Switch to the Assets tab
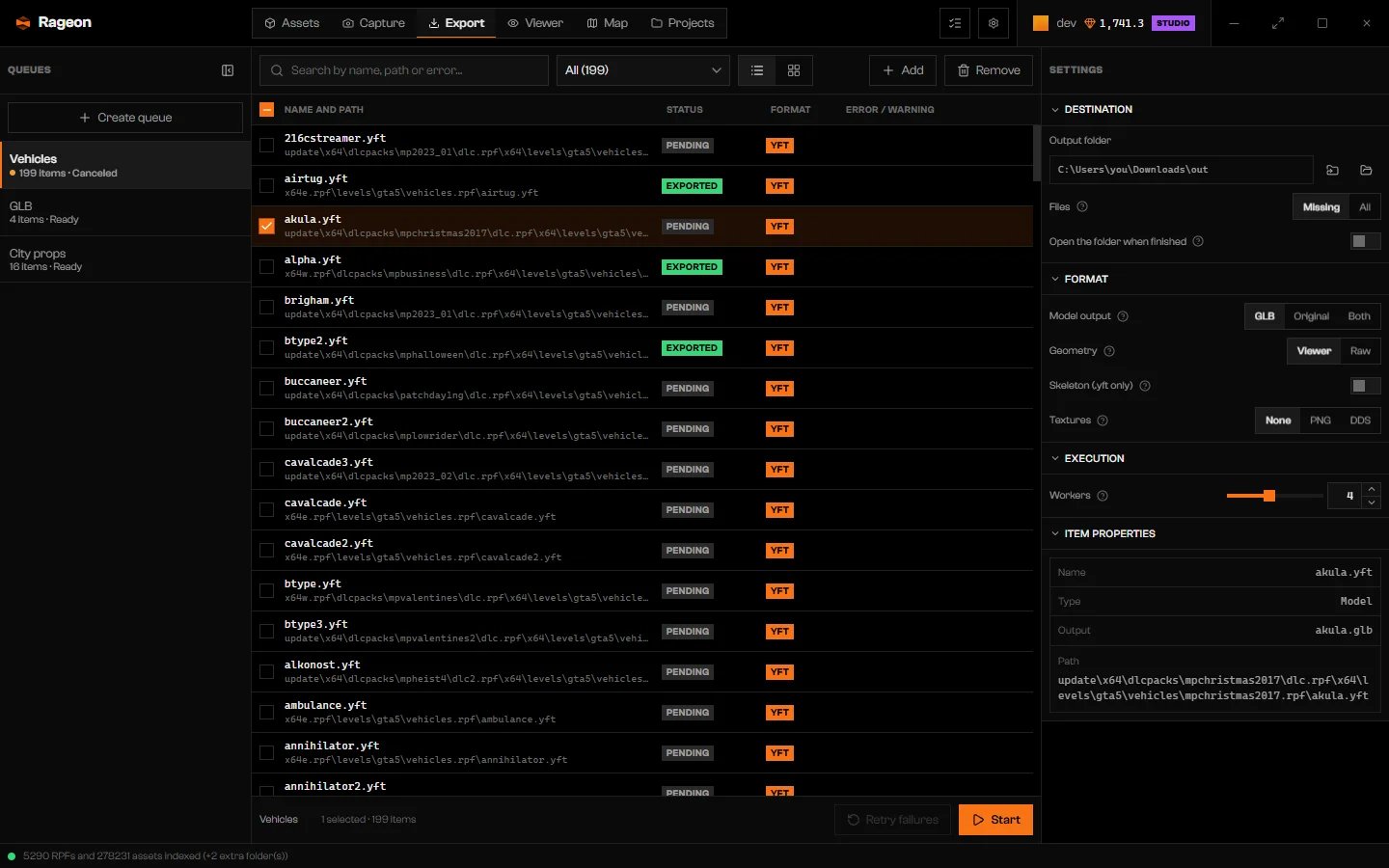The height and width of the screenshot is (868, 1389). [292, 23]
